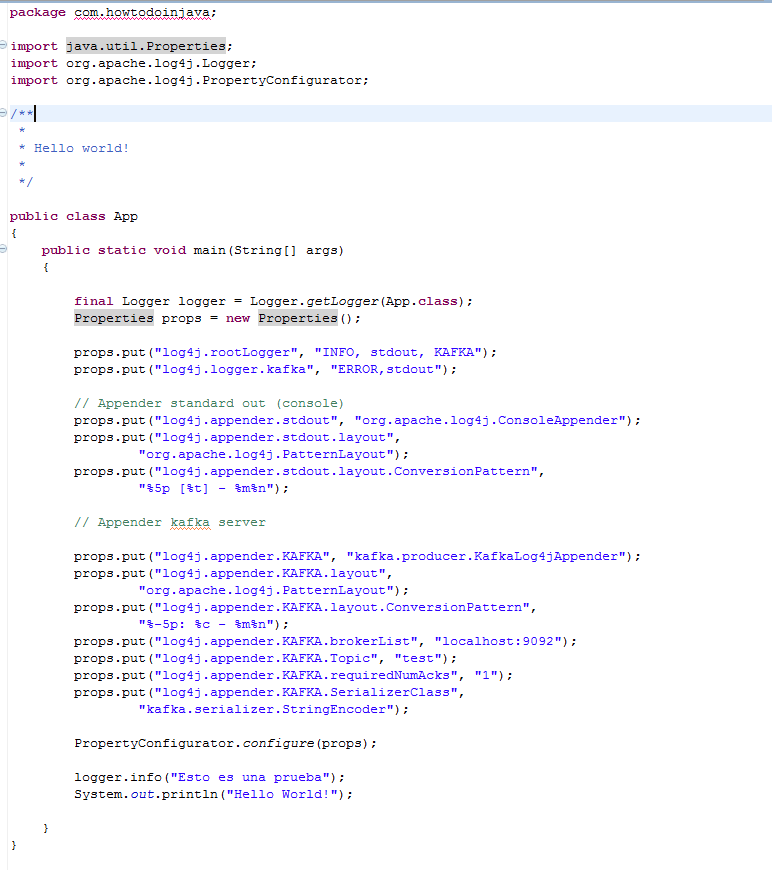Screen dimensions: 772x870
Task: Collapse the import statements fold marker
Action: coord(4,46)
